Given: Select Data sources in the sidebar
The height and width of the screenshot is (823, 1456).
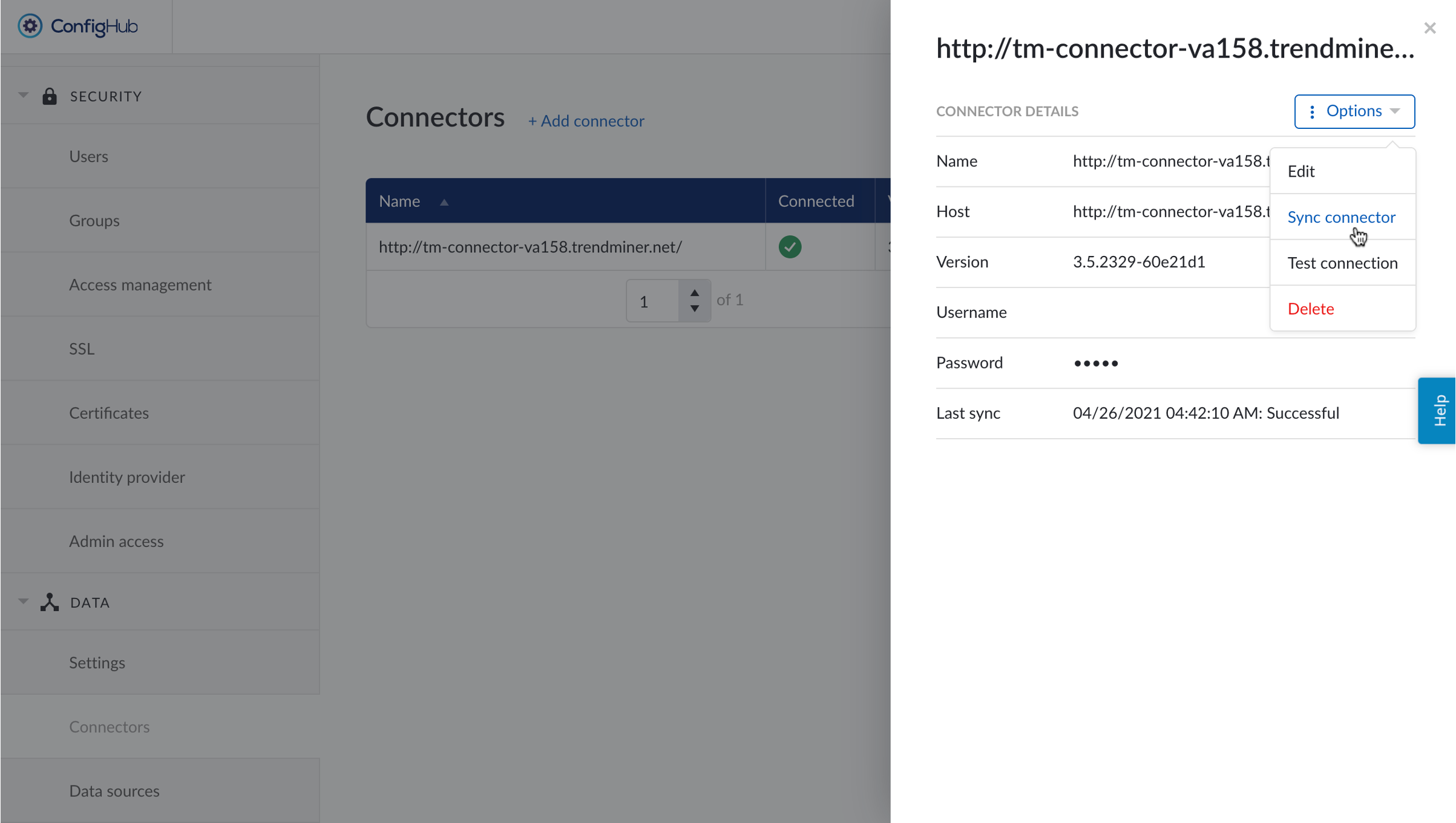Looking at the screenshot, I should pos(114,790).
